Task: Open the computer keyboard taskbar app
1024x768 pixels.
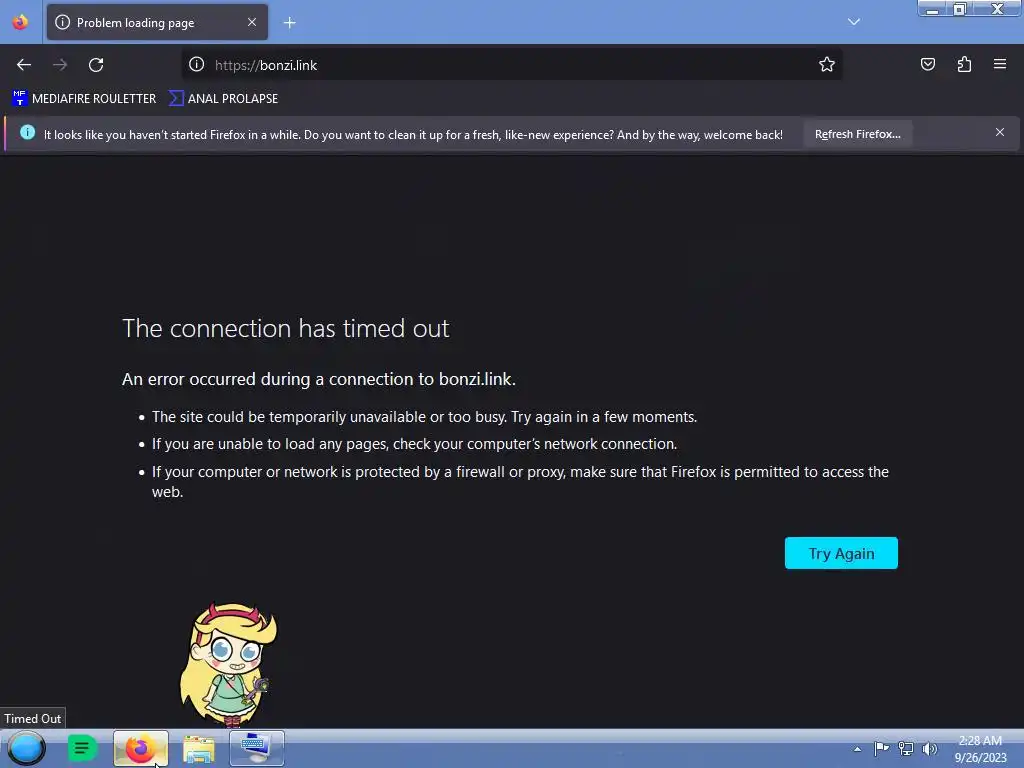Action: click(x=257, y=748)
